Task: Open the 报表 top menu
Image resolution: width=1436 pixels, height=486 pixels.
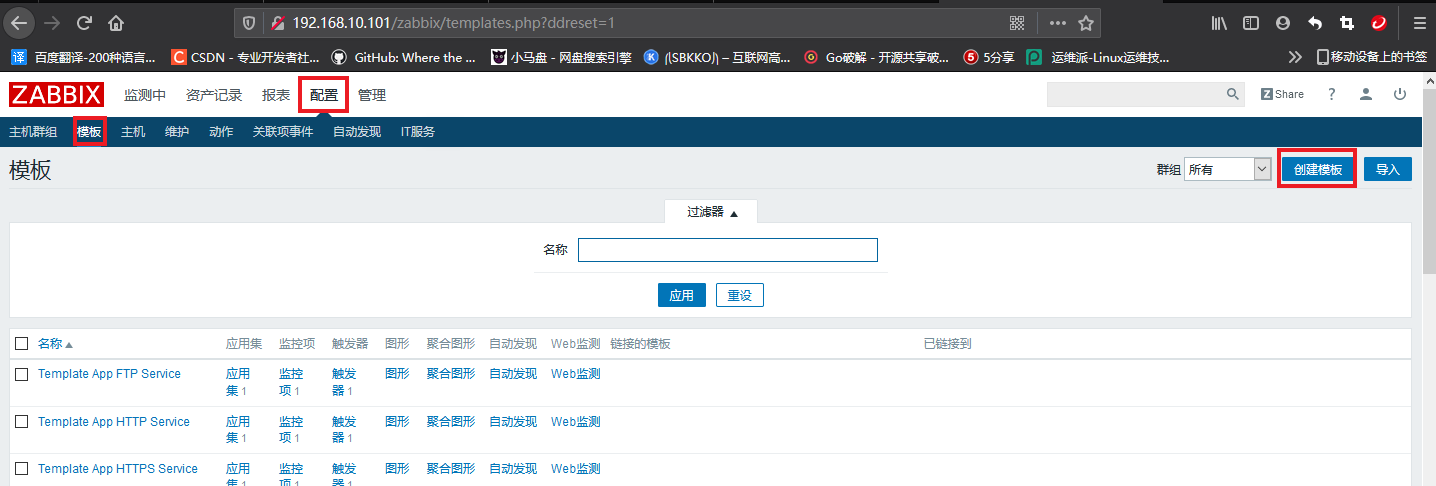Action: [276, 95]
